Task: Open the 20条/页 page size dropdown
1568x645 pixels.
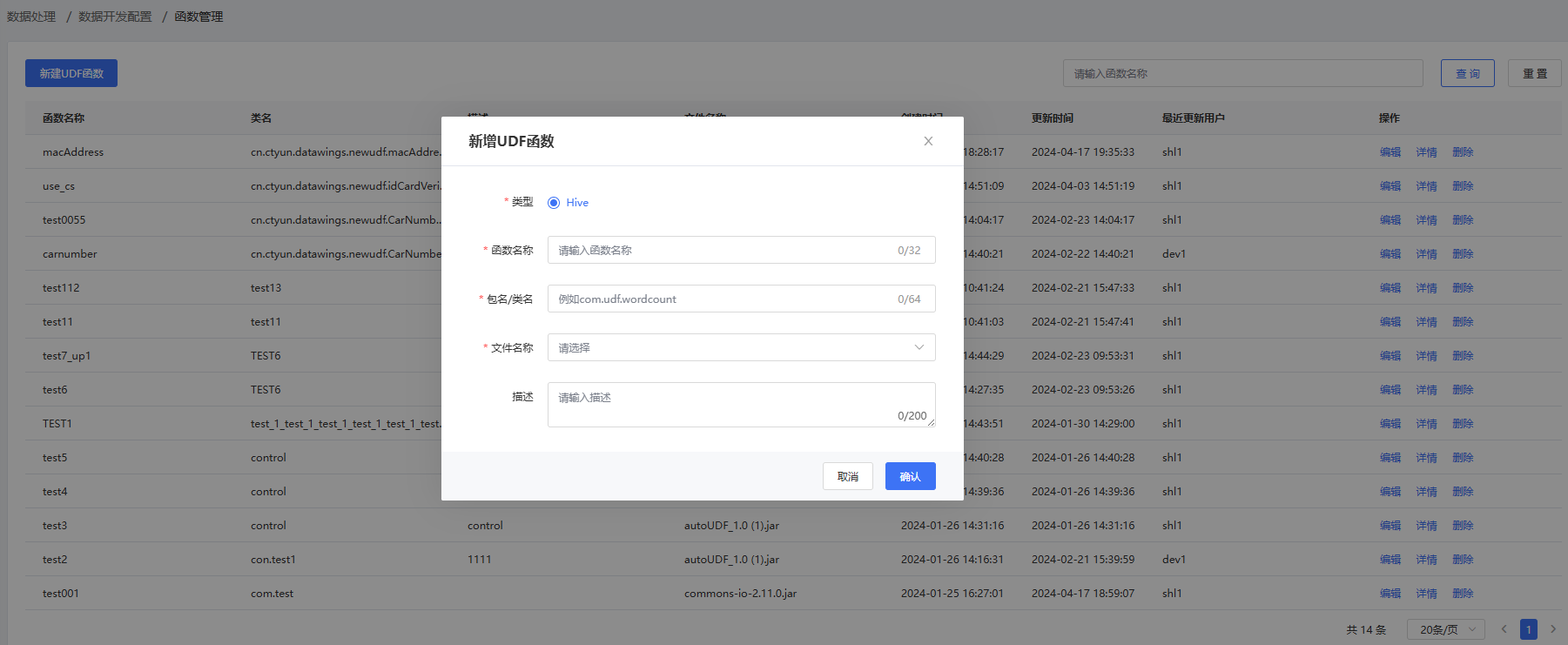Action: [x=1446, y=629]
